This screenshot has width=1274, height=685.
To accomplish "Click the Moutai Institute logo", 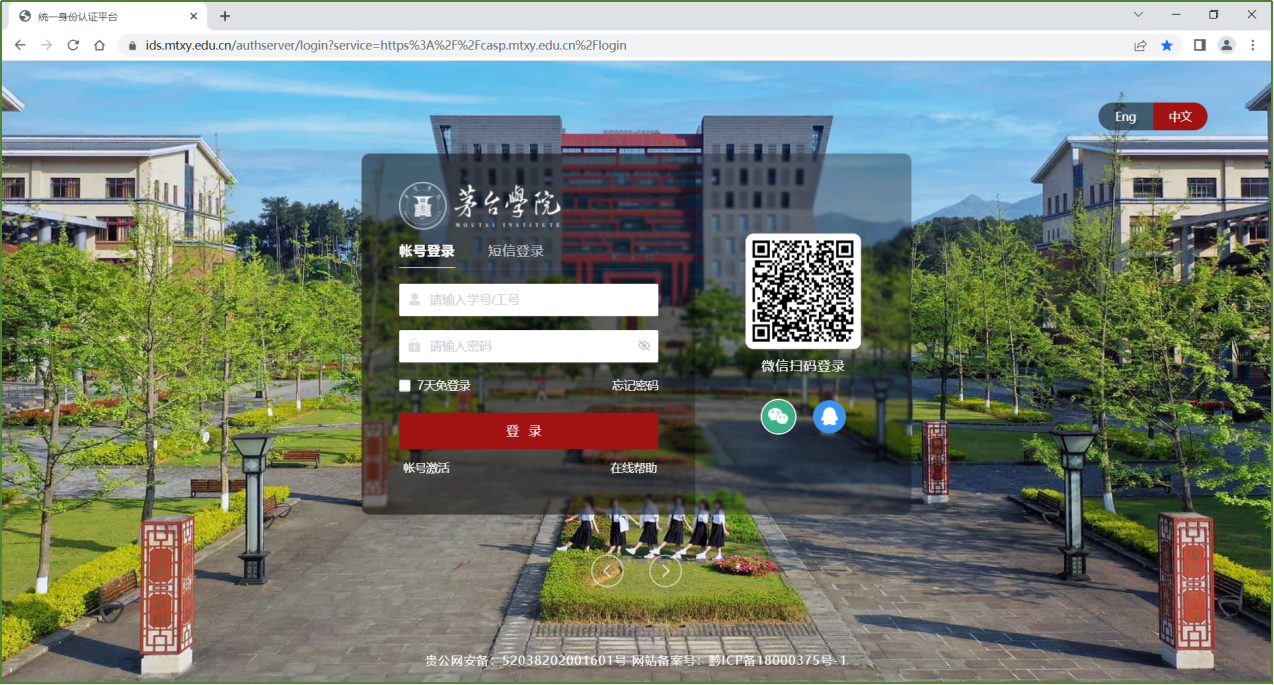I will coord(479,206).
